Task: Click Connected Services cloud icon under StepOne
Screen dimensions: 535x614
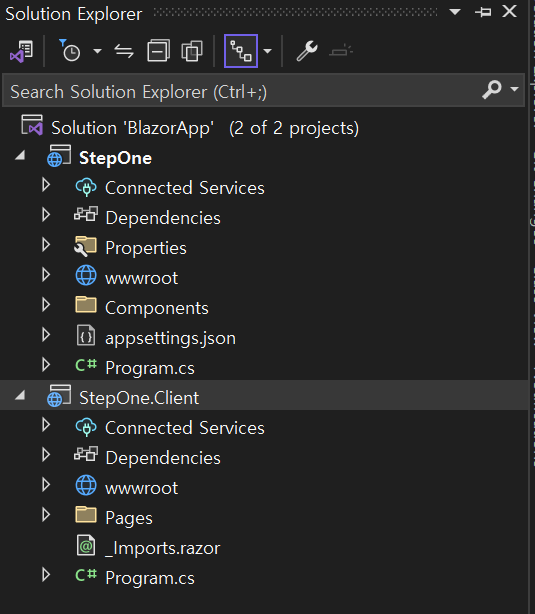Action: point(86,187)
